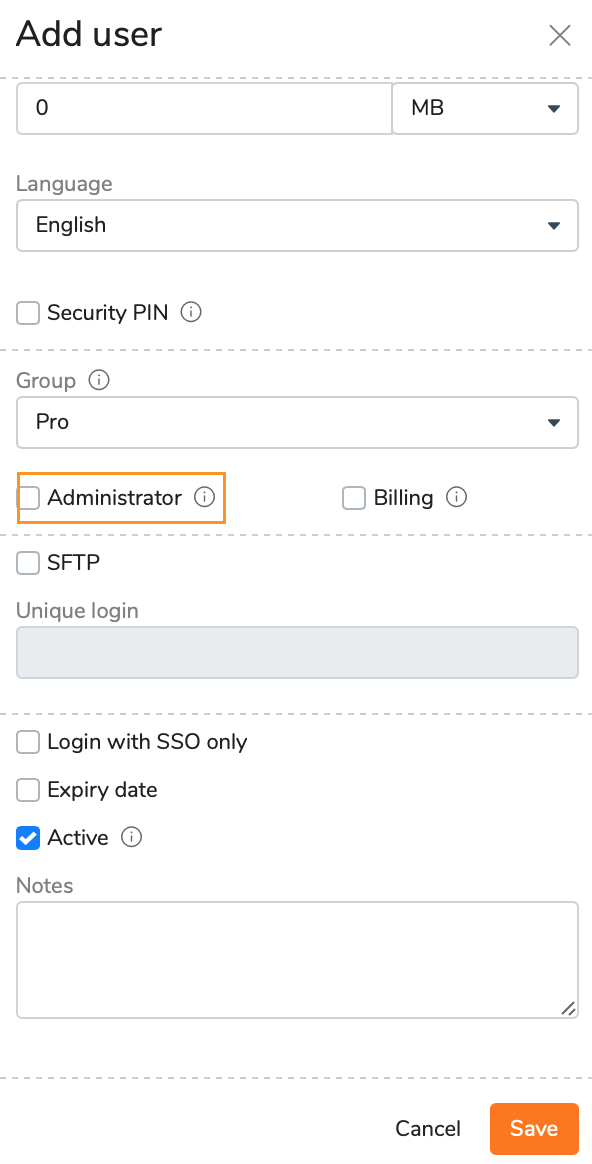Close the Add user dialog
This screenshot has width=592, height=1164.
(559, 35)
